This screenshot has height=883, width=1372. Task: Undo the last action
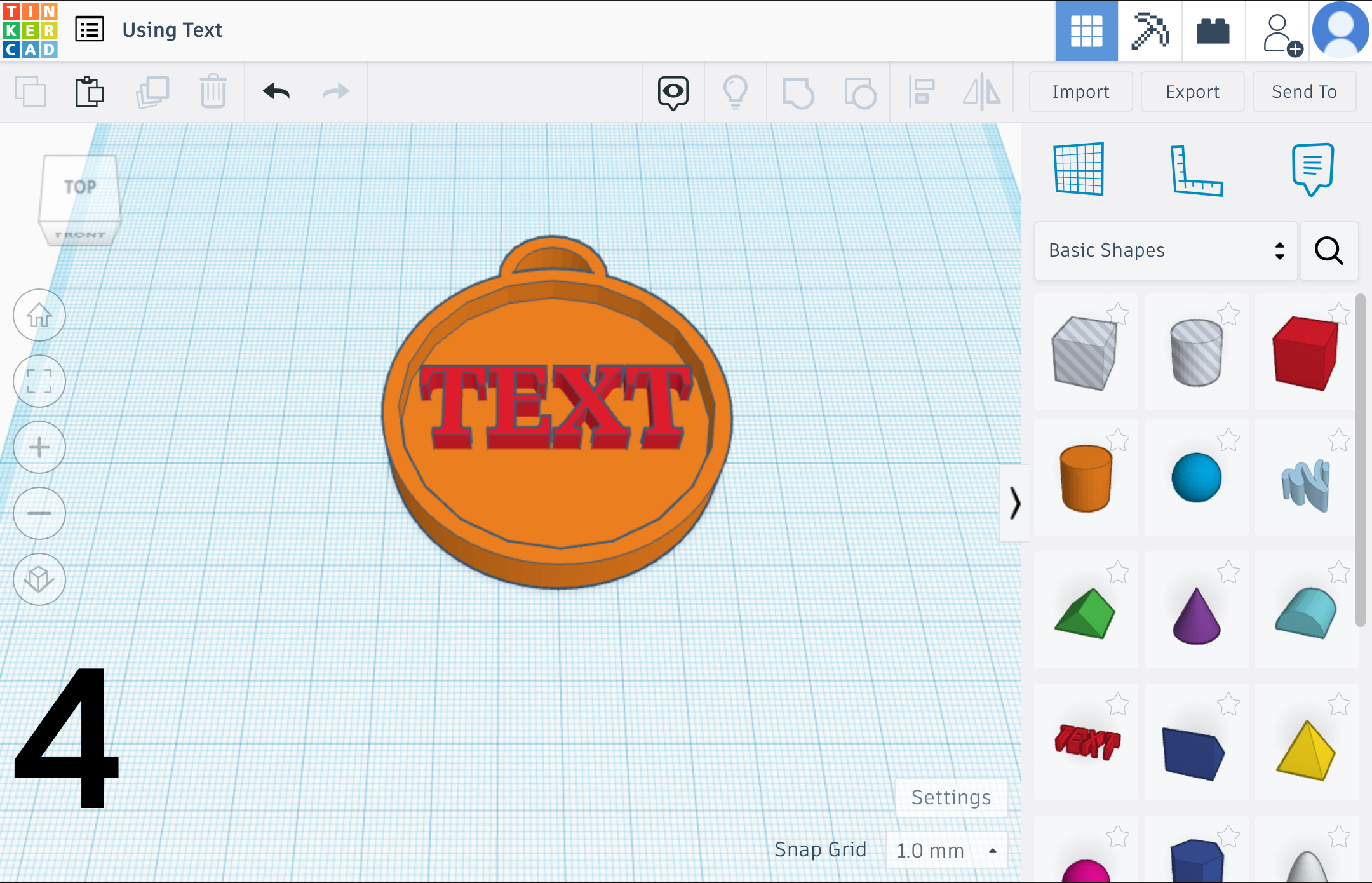click(276, 91)
